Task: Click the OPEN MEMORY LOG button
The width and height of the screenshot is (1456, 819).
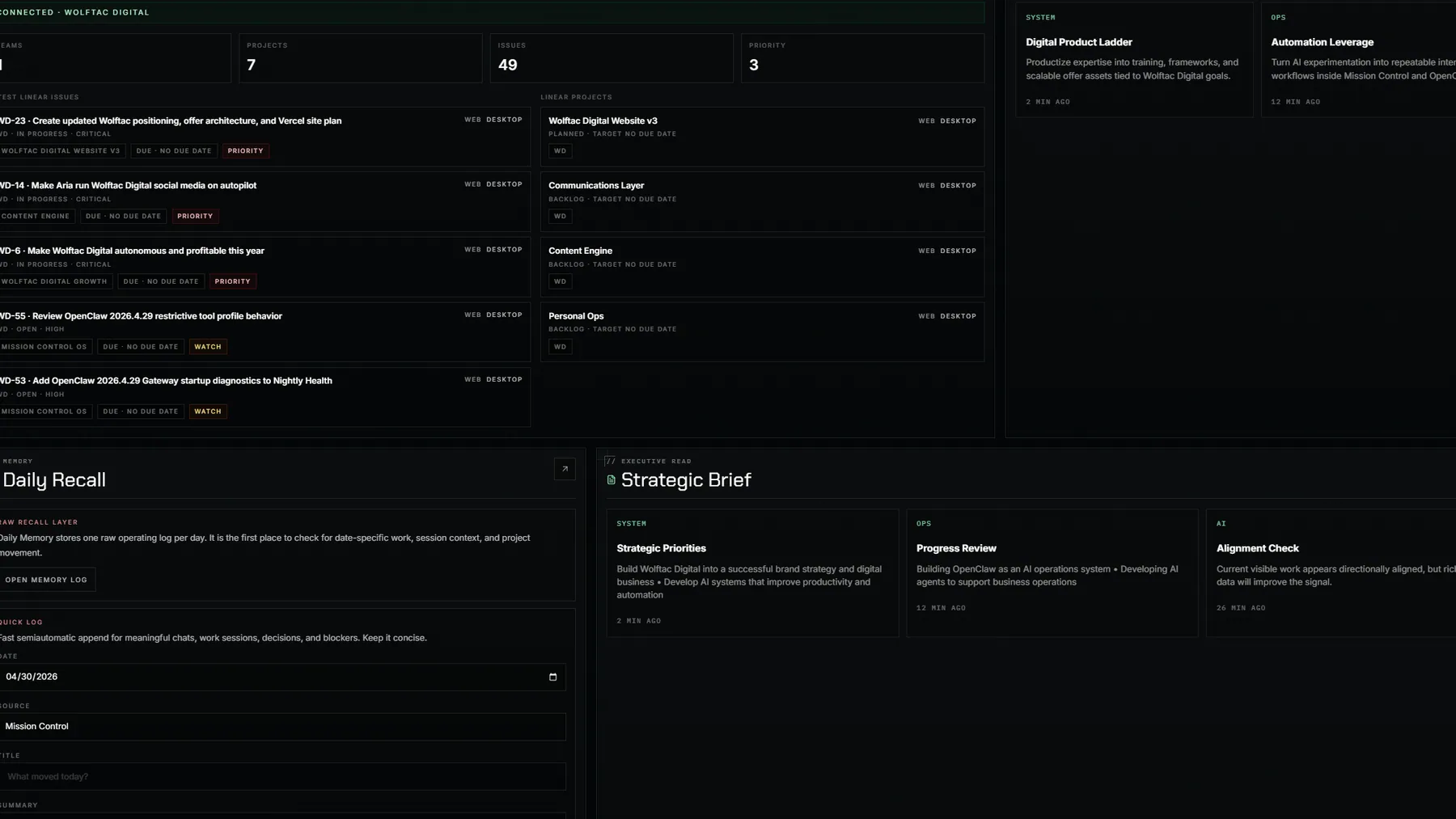Action: [46, 580]
